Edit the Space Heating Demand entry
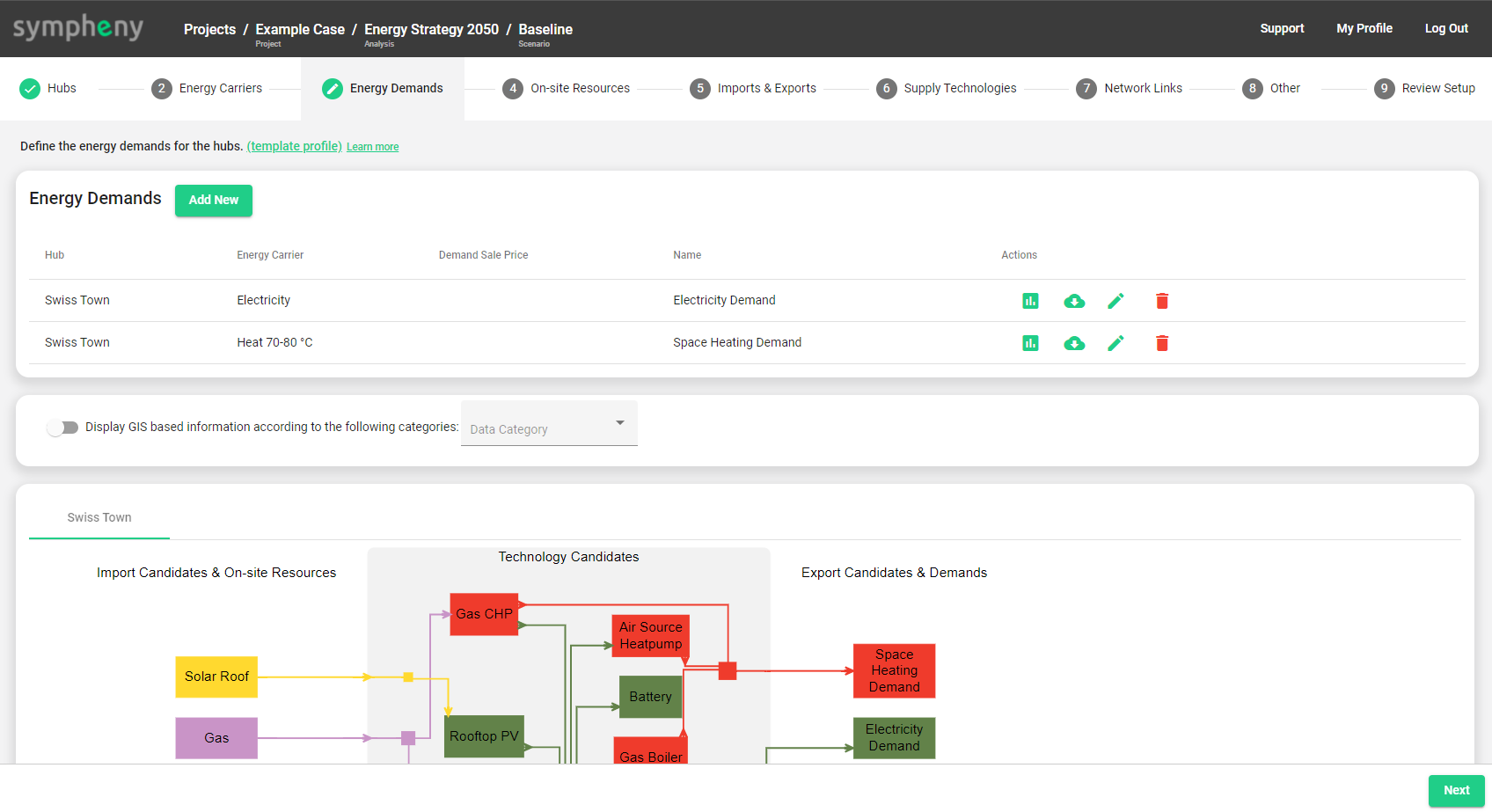Screen dimensions: 1492x812 pyautogui.click(x=1115, y=343)
